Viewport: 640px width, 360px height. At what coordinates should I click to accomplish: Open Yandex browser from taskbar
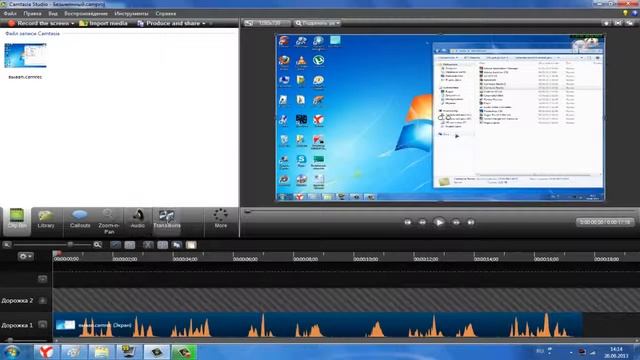(46, 352)
